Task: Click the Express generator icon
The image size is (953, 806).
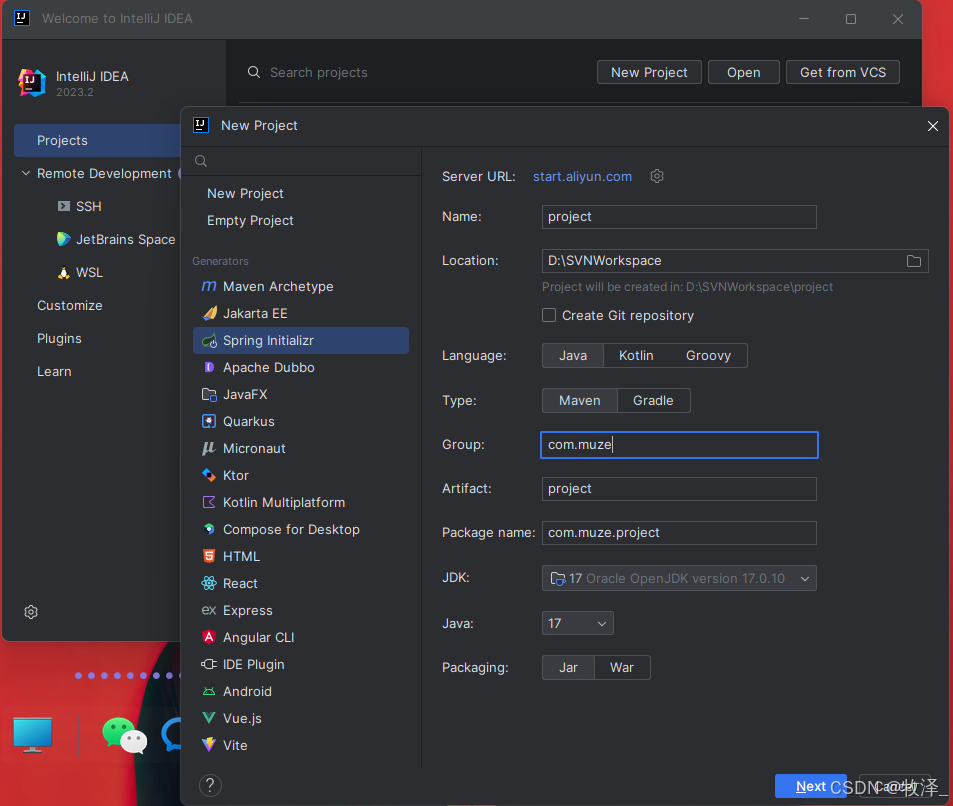Action: tap(209, 610)
